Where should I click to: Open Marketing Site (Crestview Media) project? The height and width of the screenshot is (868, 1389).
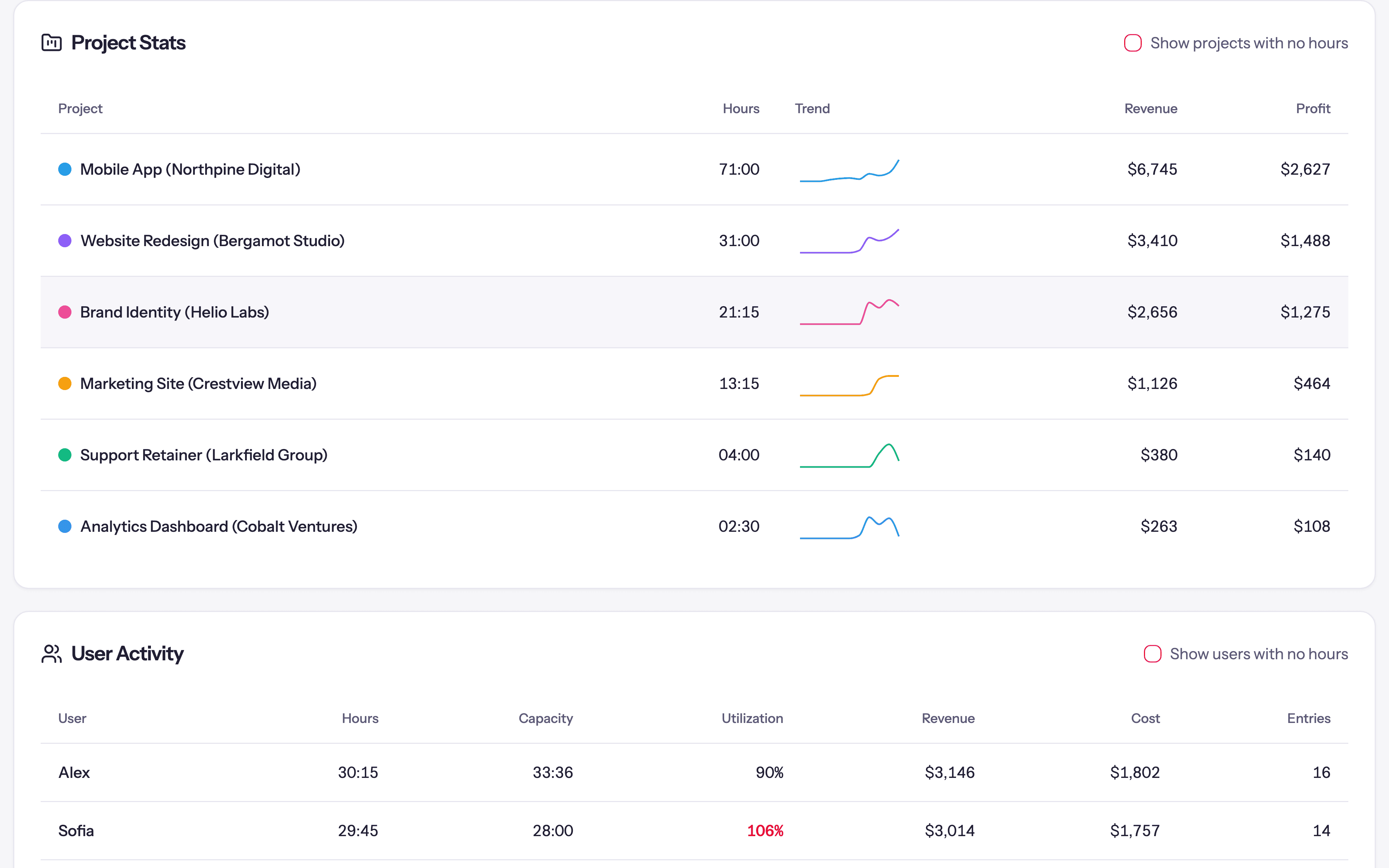coord(198,383)
